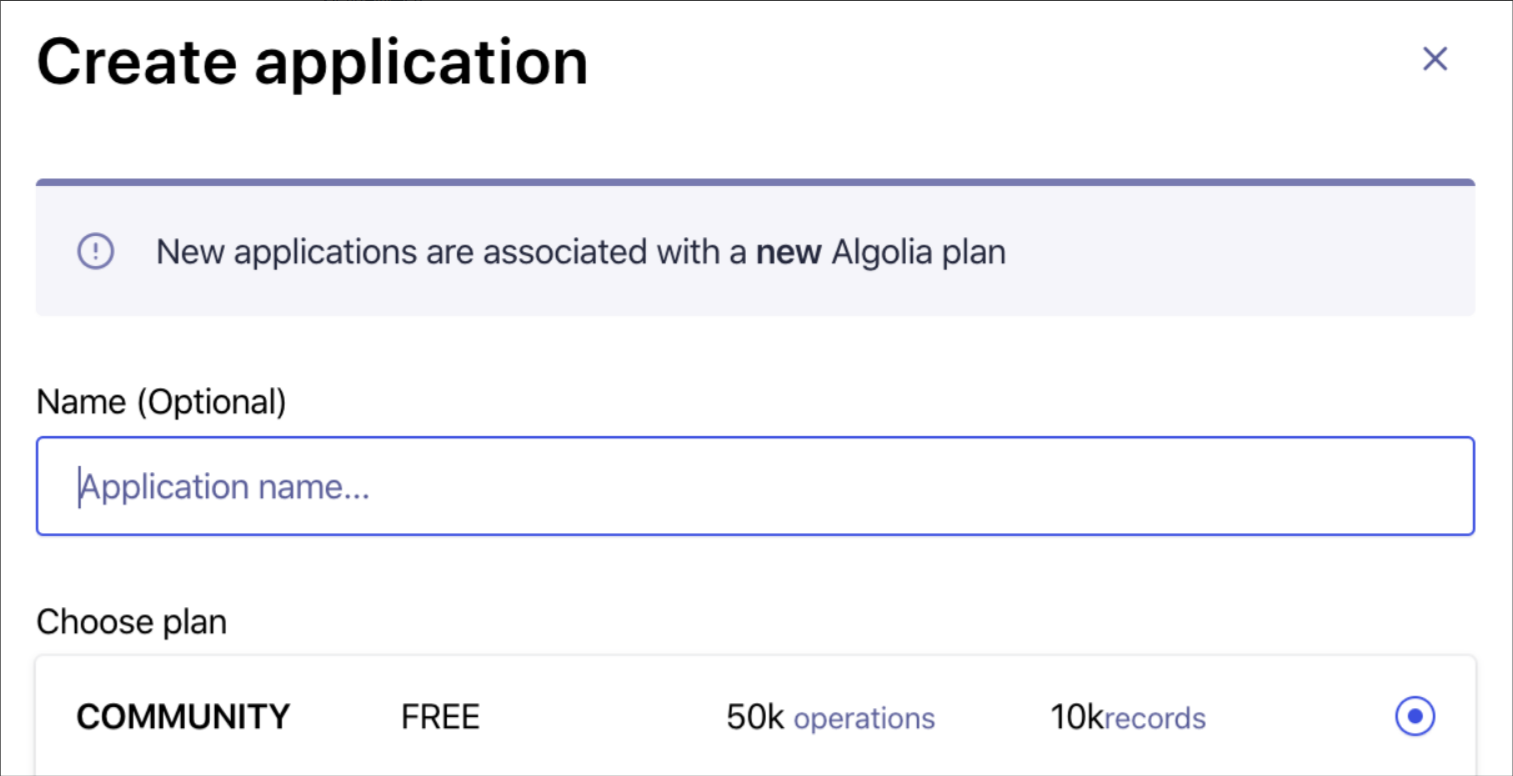Click the COMMUNITY plan name label
This screenshot has height=776, width=1513.
183,717
